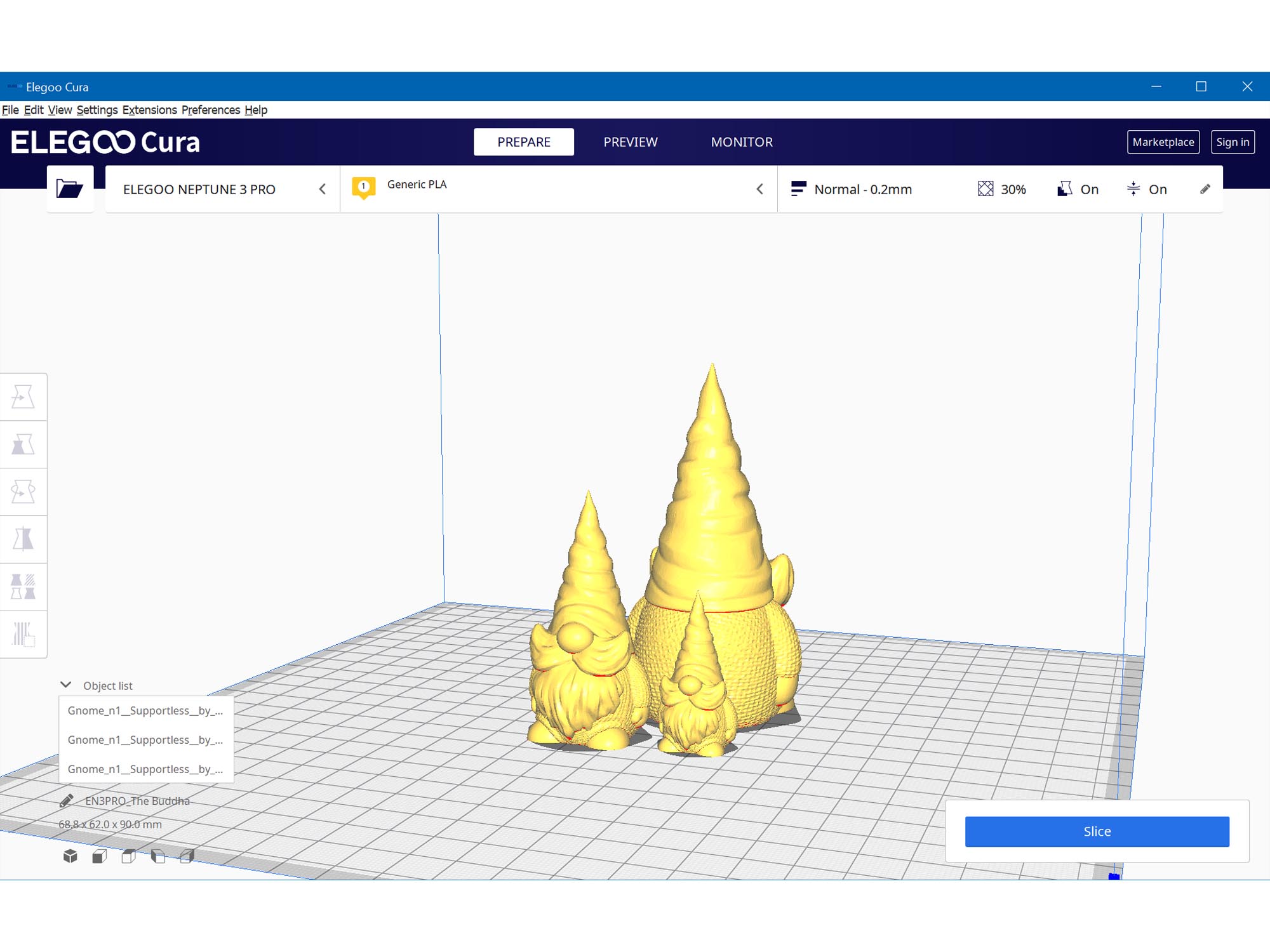Image resolution: width=1270 pixels, height=952 pixels.
Task: Select the Scale tool in left toolbar
Action: (x=23, y=444)
